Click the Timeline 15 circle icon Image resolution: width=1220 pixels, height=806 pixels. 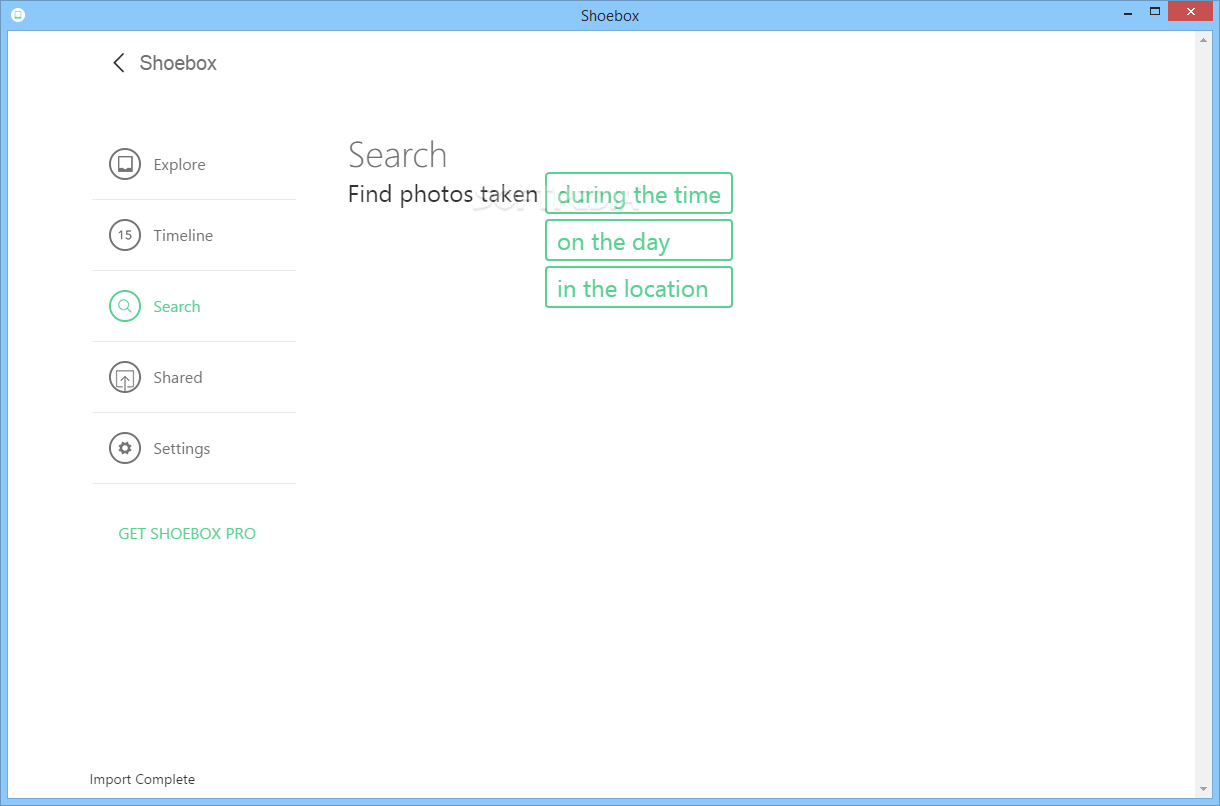click(125, 235)
